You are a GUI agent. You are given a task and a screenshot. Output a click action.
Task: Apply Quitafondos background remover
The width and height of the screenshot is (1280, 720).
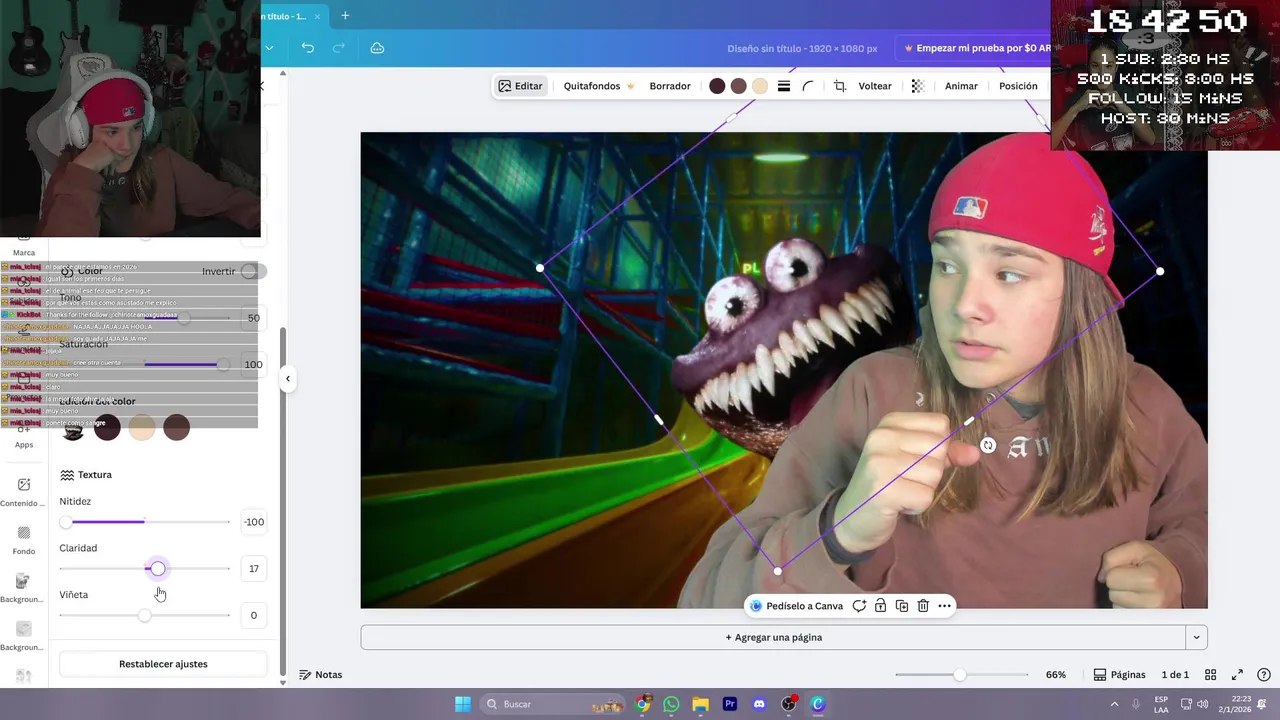pos(599,86)
